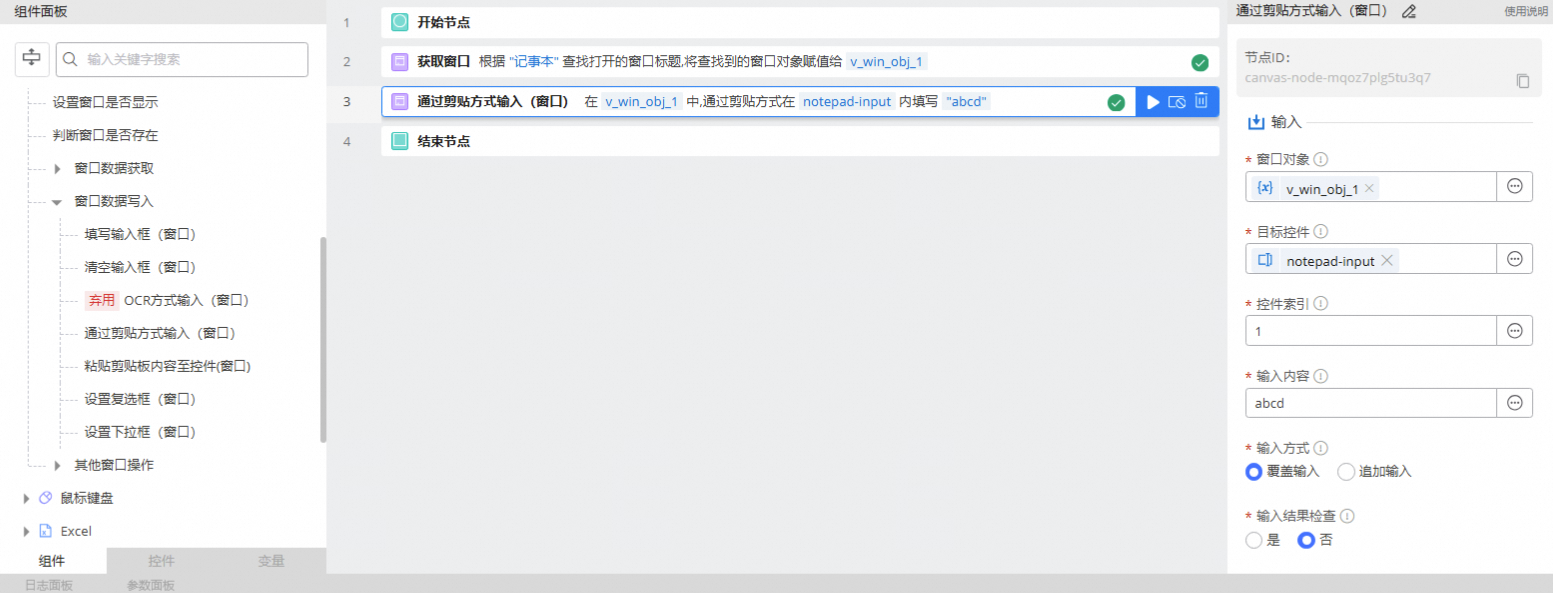This screenshot has width=1553, height=593.
Task: Select 粘贴剪贴板内容至控件(窗口) component
Action: pos(167,366)
